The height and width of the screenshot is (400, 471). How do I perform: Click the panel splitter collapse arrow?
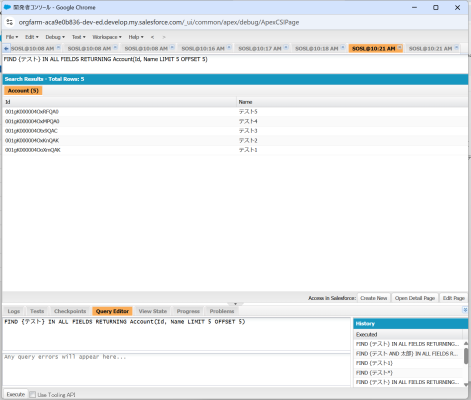235,304
